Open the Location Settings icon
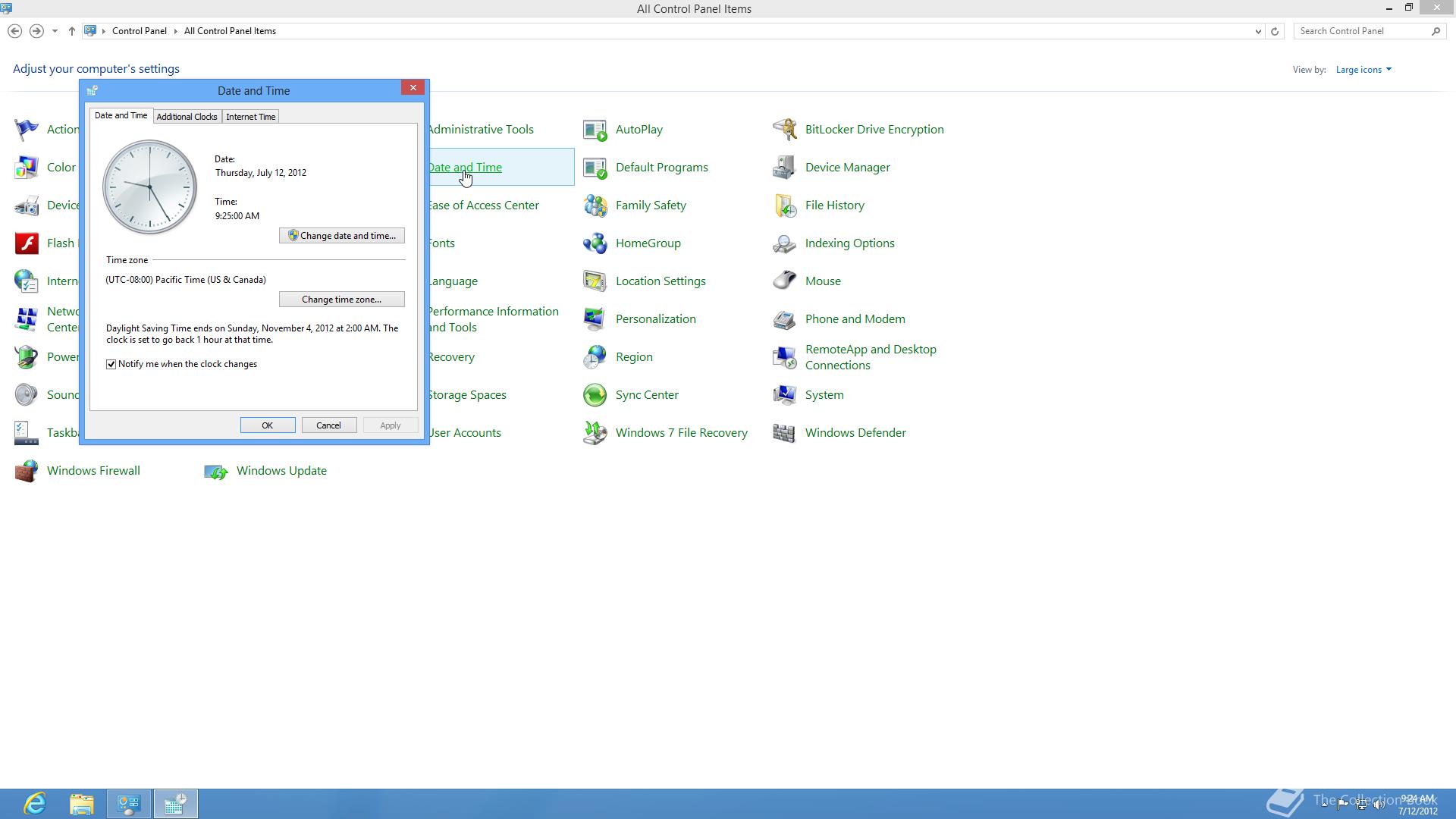 point(595,281)
